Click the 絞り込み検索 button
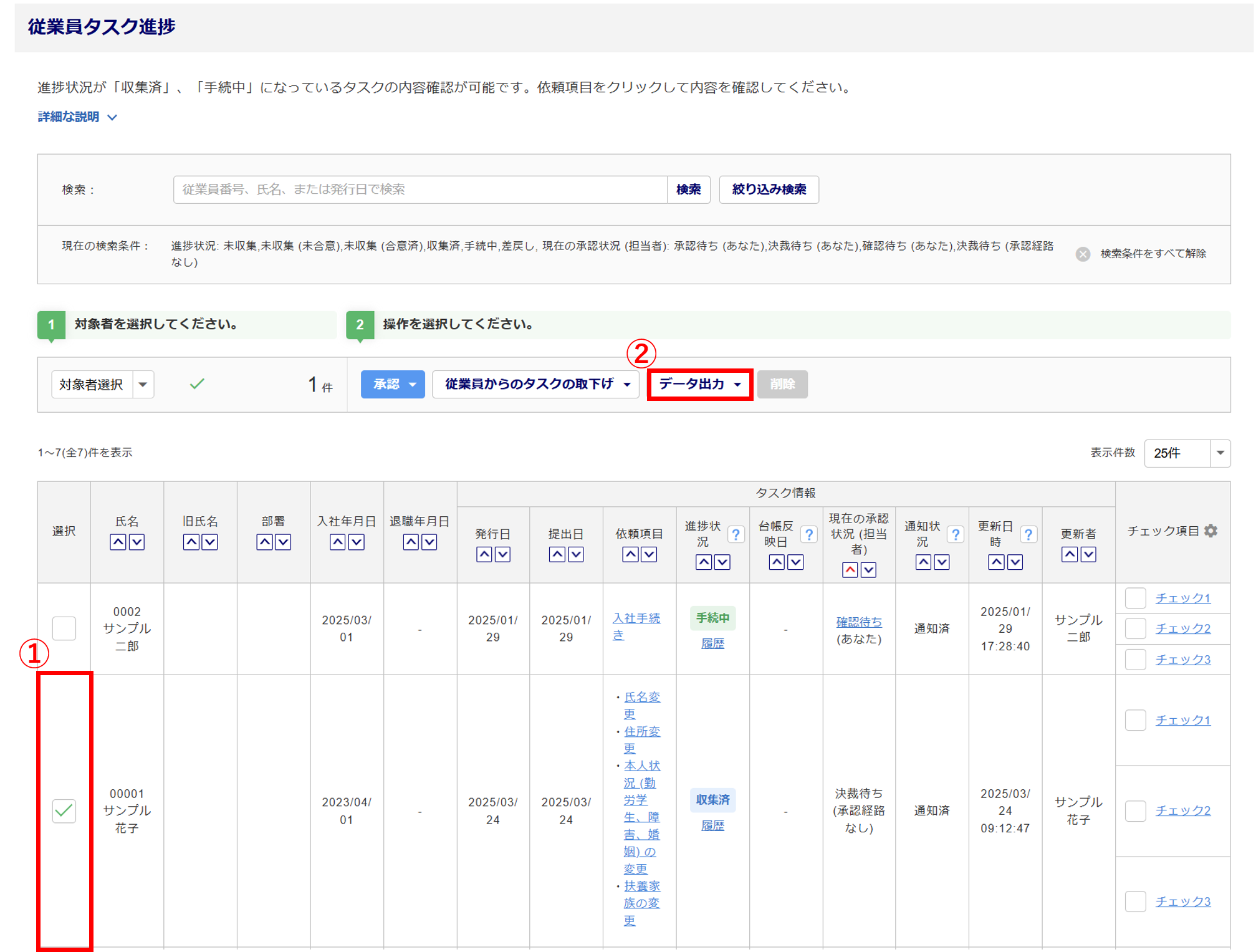The width and height of the screenshot is (1256, 952). (x=769, y=190)
